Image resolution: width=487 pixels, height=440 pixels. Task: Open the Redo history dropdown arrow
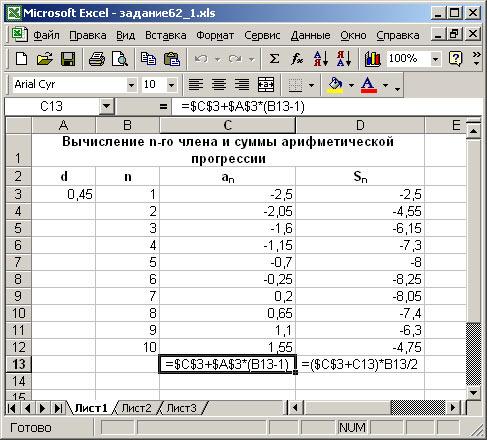[x=252, y=60]
